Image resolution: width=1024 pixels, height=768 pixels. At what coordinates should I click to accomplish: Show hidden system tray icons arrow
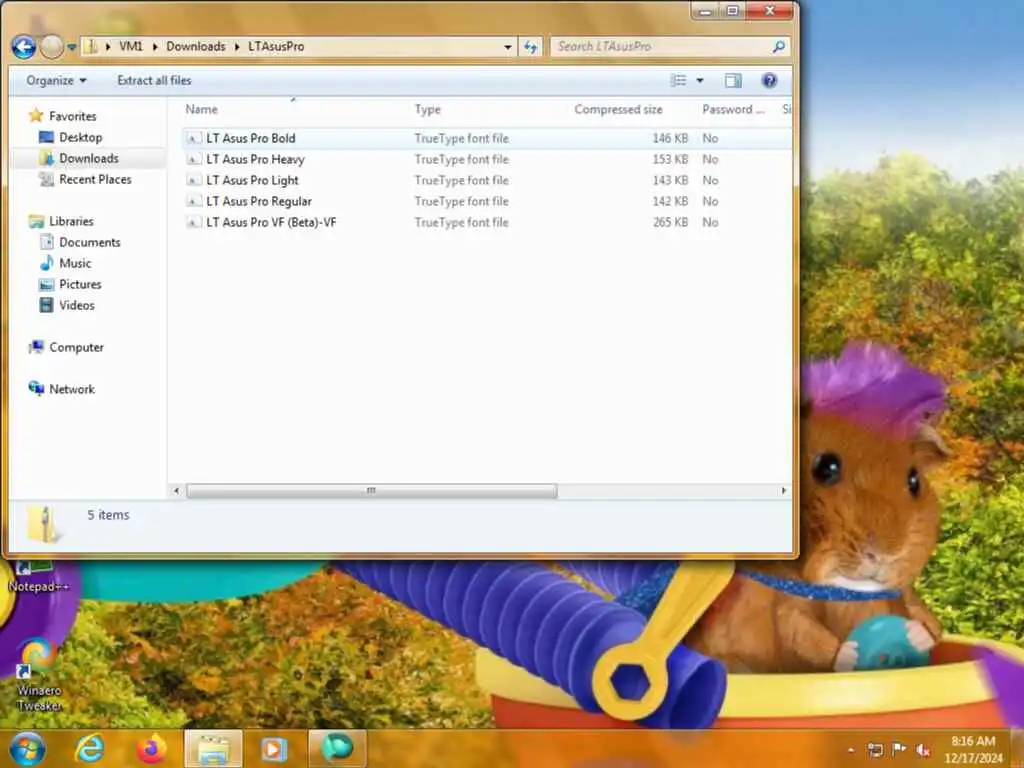click(851, 750)
